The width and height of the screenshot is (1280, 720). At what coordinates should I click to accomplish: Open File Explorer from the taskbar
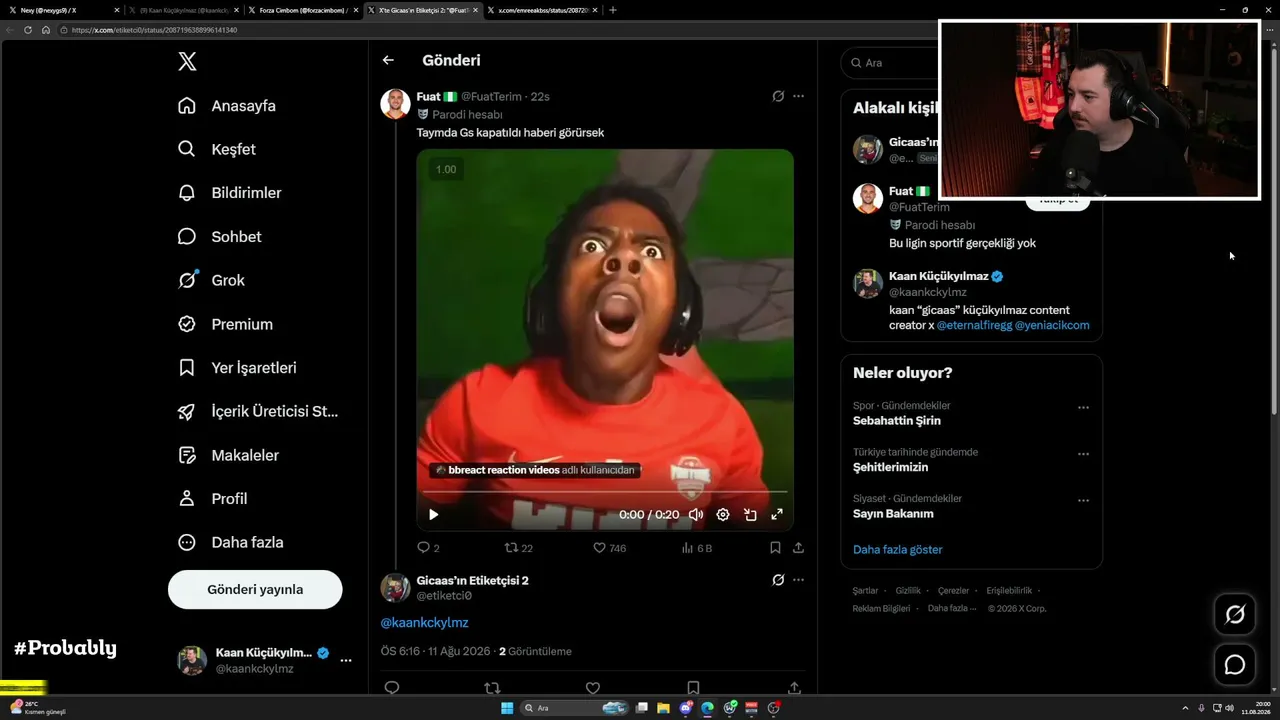pos(664,708)
